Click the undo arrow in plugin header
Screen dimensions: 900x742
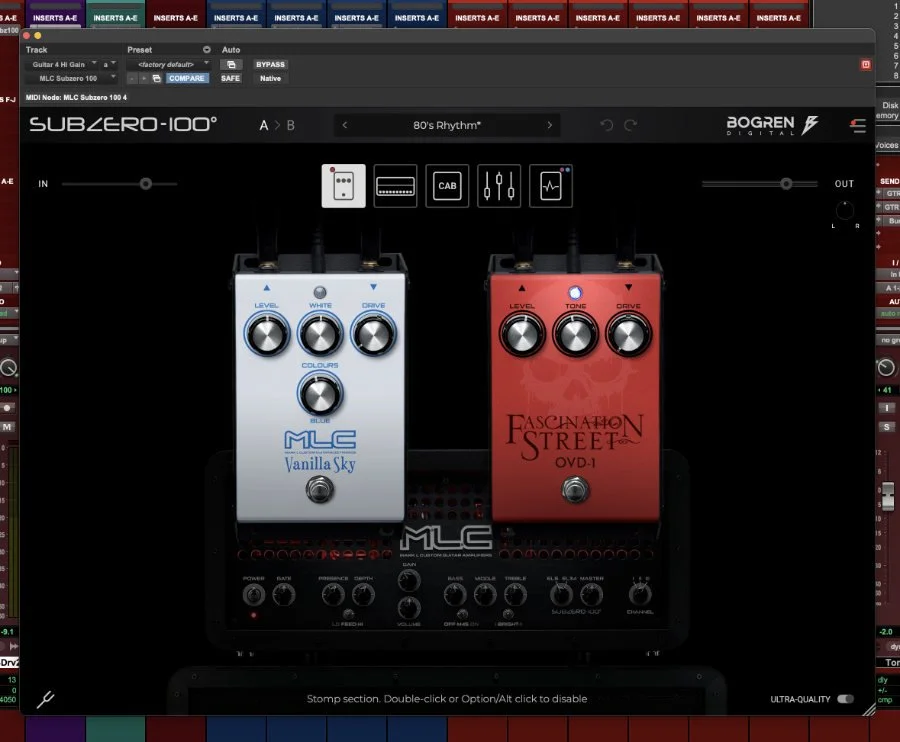click(607, 125)
